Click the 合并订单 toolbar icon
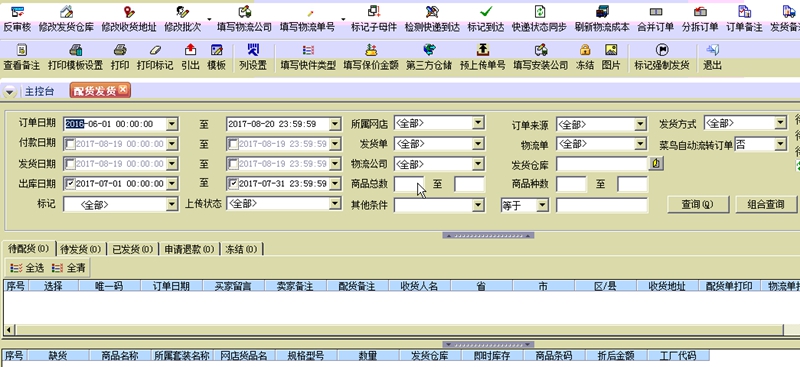Screen dimensions: 800x367 656,11
